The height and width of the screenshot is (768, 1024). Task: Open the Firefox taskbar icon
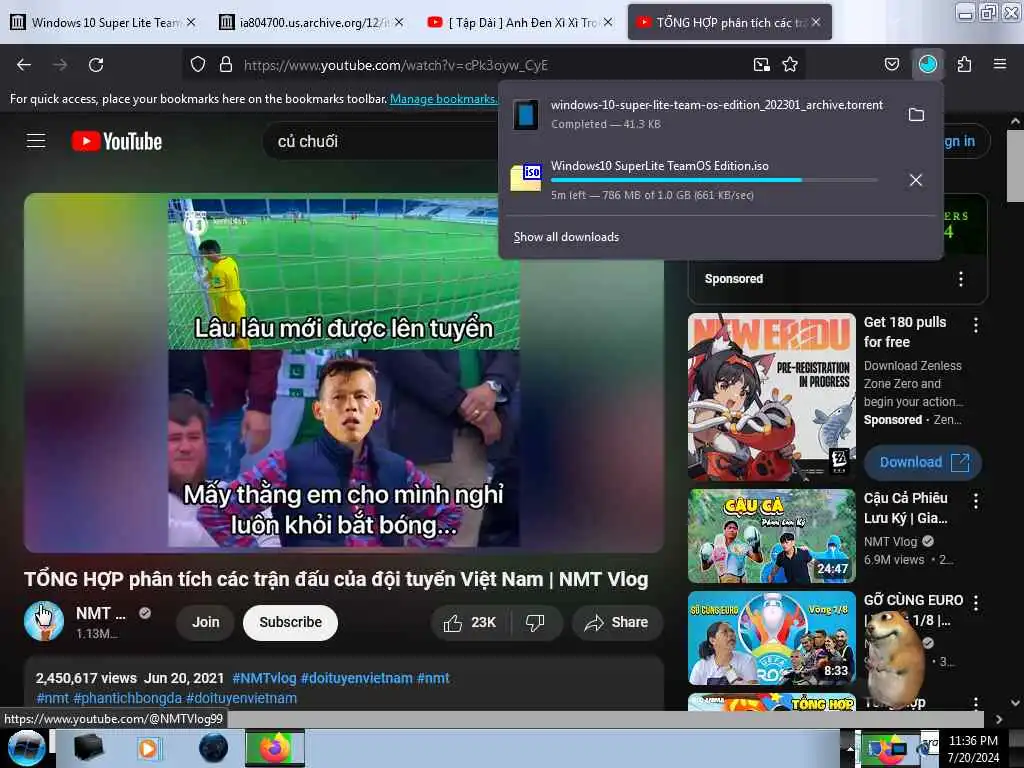pos(275,748)
